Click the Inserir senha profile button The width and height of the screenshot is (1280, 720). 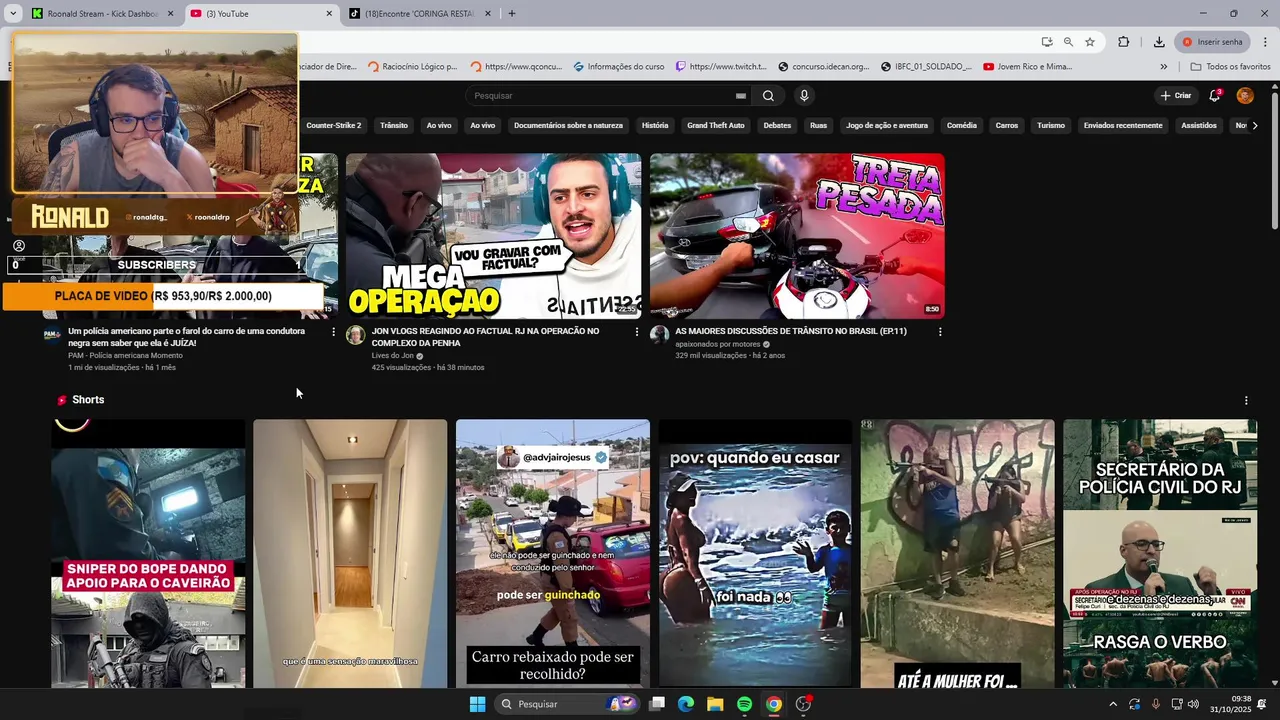1213,42
